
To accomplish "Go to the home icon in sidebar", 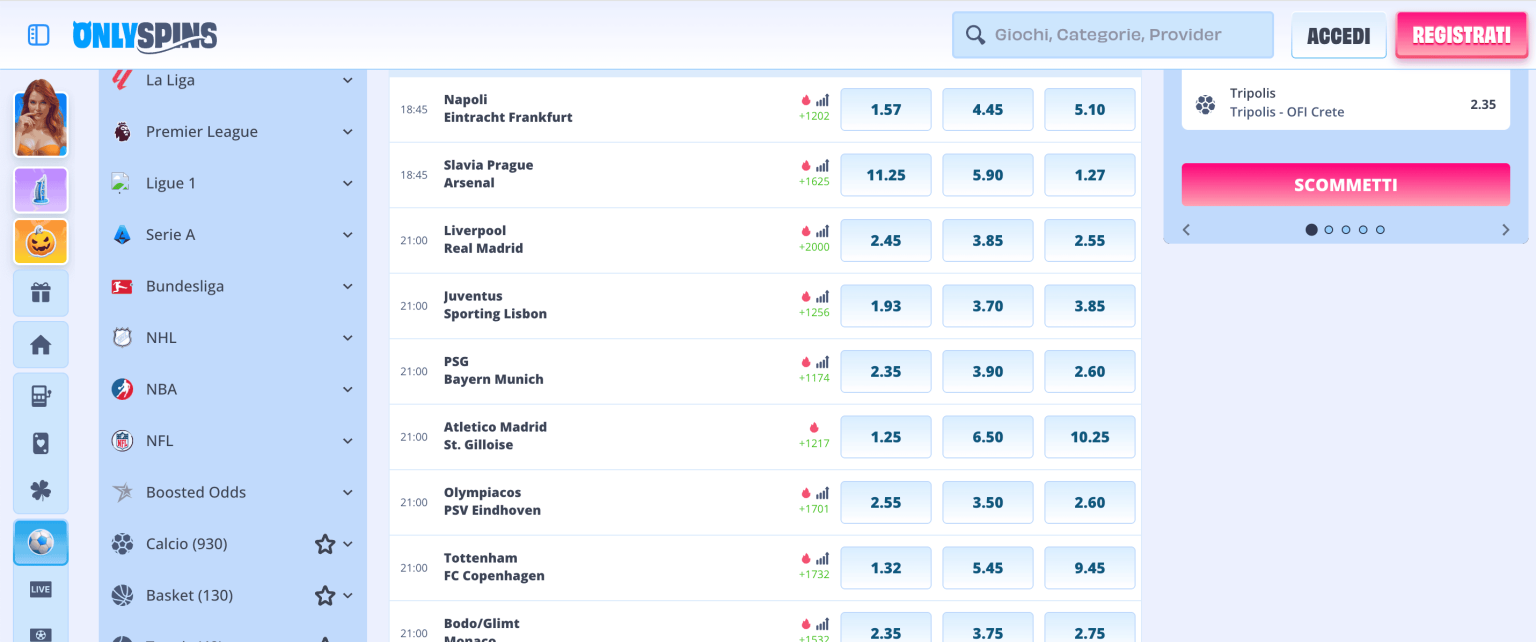I will tap(41, 345).
